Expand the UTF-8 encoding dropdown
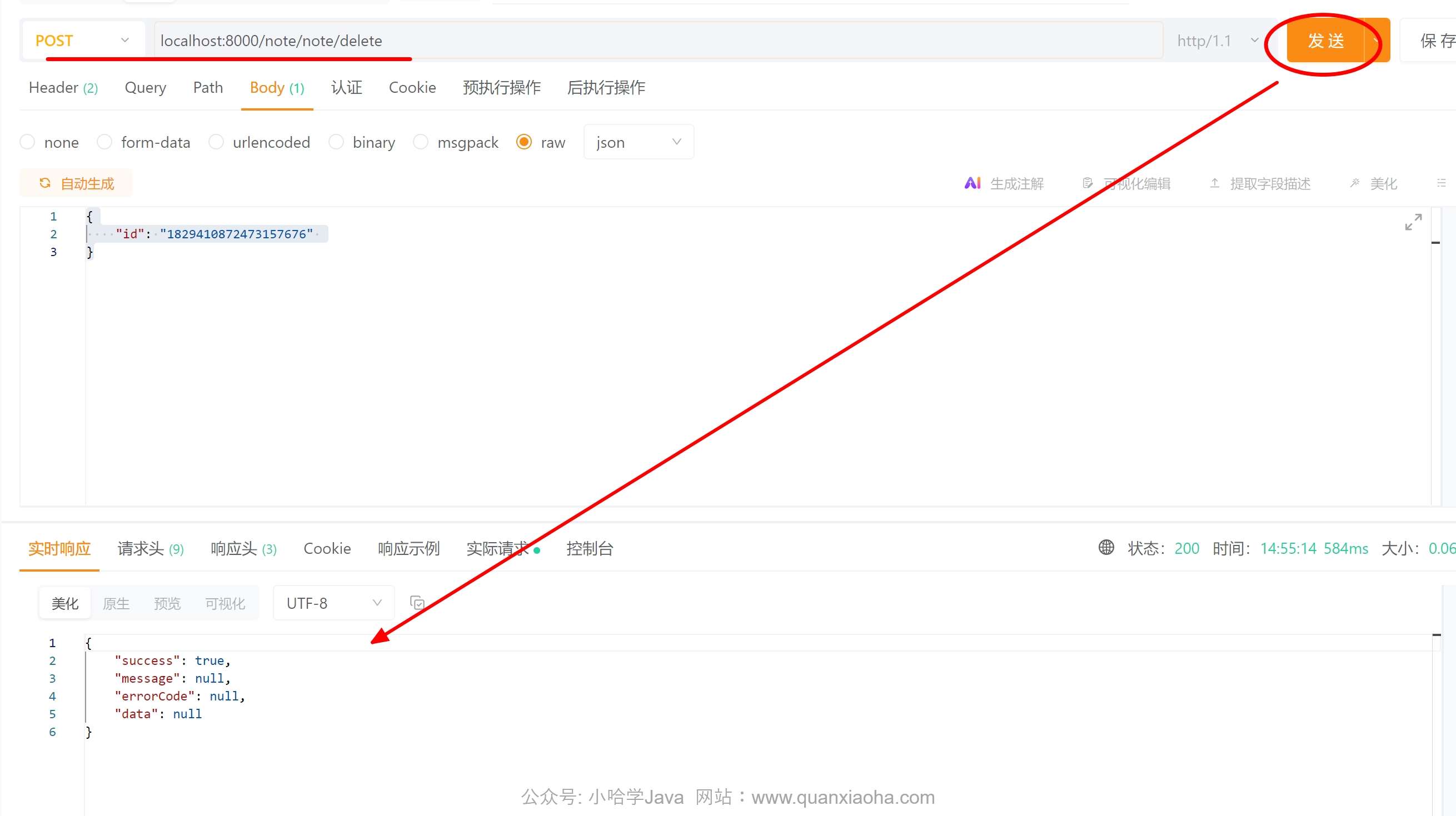Screen dimensions: 1456x816 pos(333,603)
